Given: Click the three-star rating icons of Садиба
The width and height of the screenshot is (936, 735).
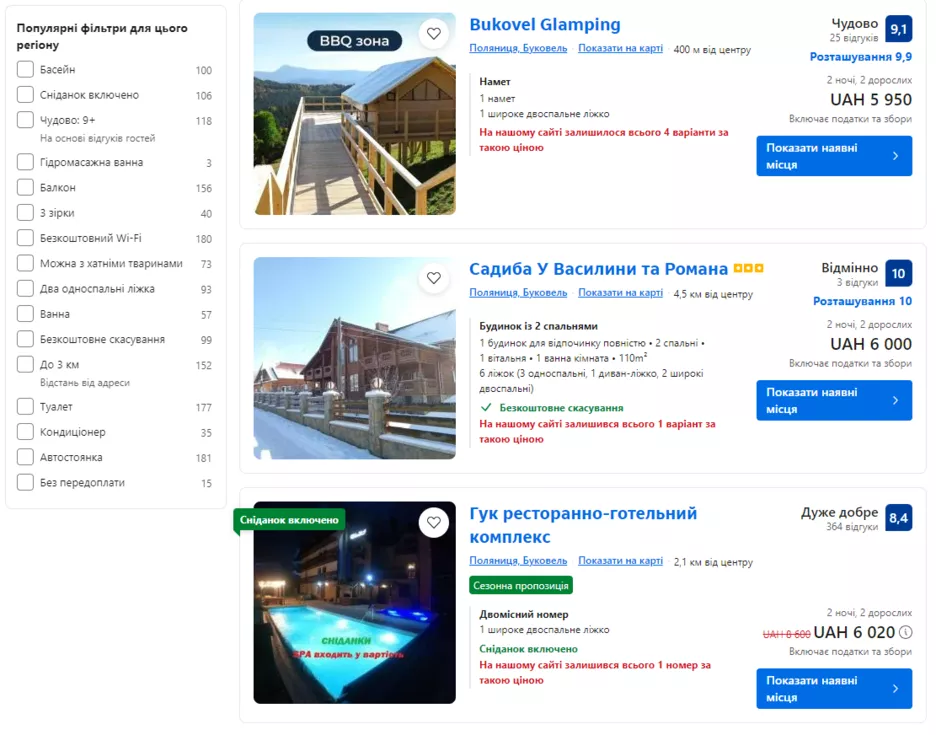Looking at the screenshot, I should [748, 269].
